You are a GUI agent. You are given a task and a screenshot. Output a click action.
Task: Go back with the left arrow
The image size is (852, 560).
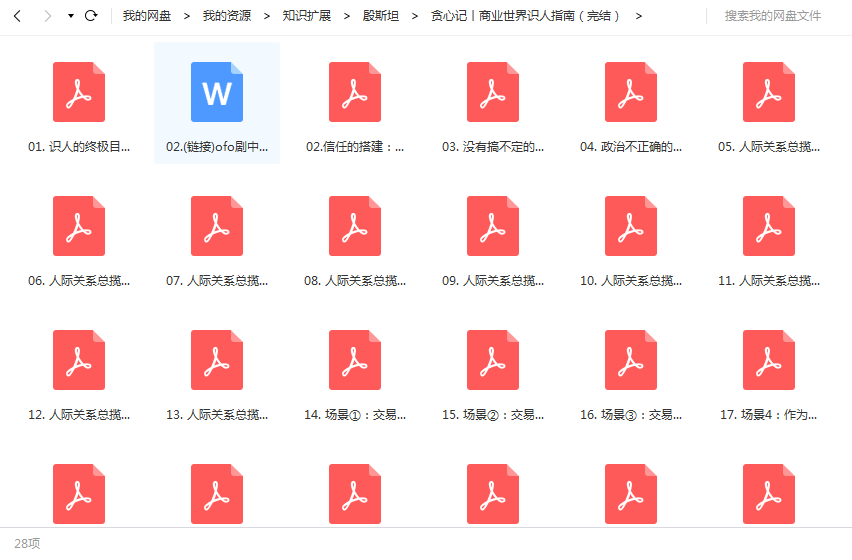tap(17, 16)
